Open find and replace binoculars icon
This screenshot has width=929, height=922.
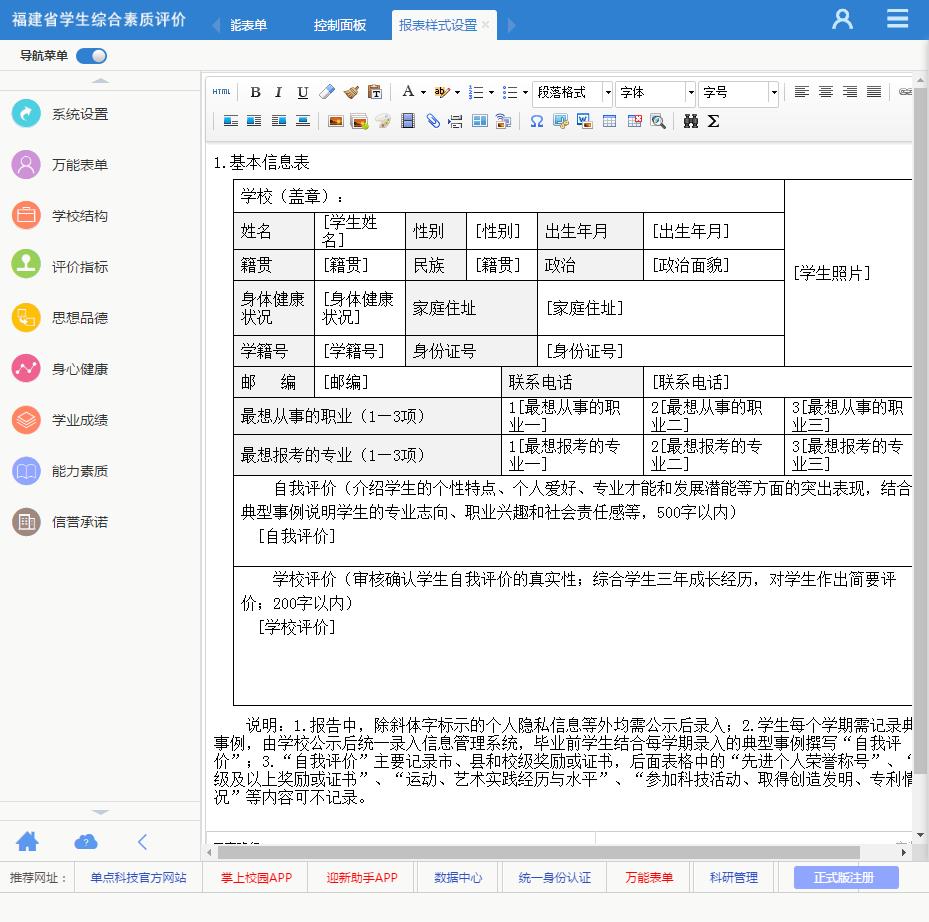coord(691,121)
